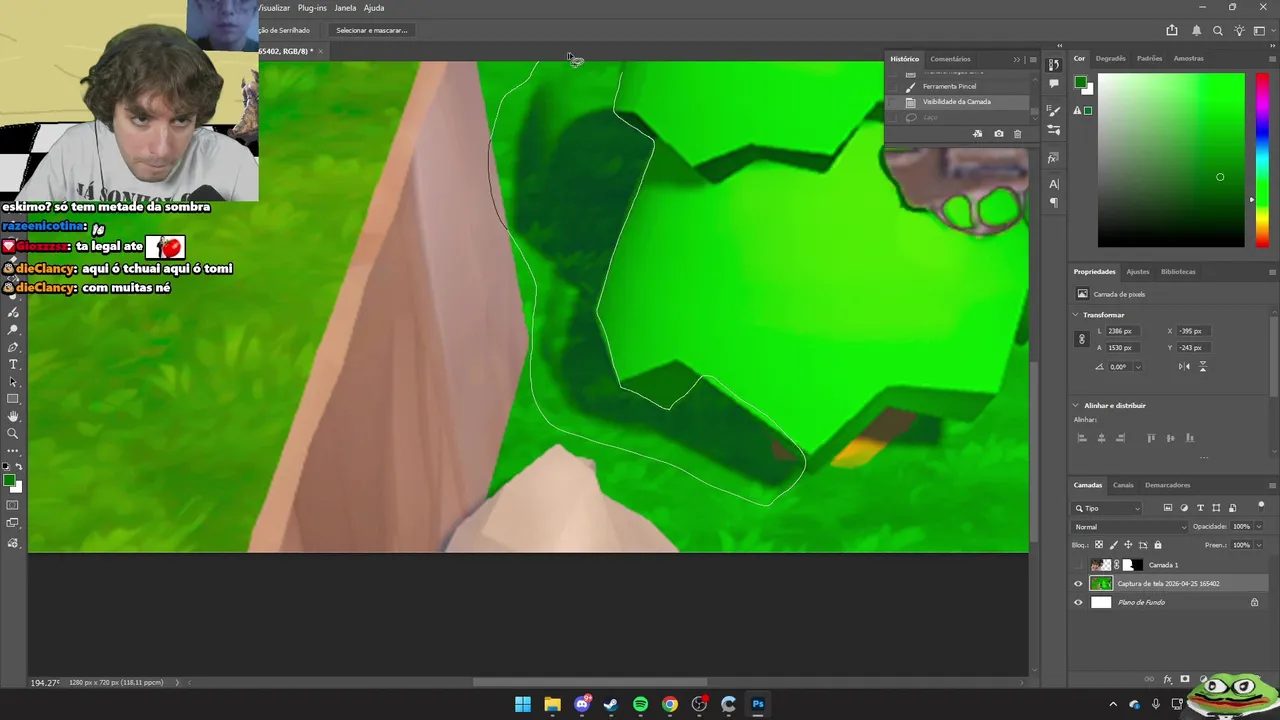Open the Normal blend mode dropdown
1280x720 pixels.
[1130, 527]
